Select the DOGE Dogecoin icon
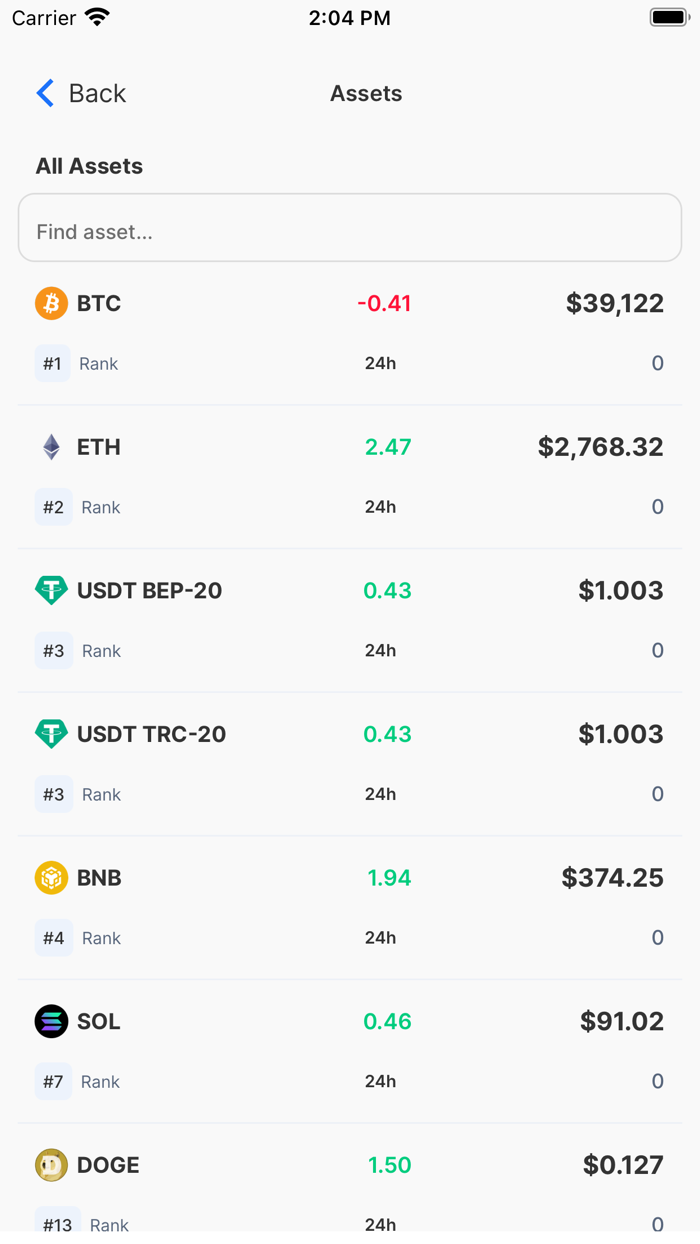Screen dimensions: 700x1244 click(x=50, y=1165)
